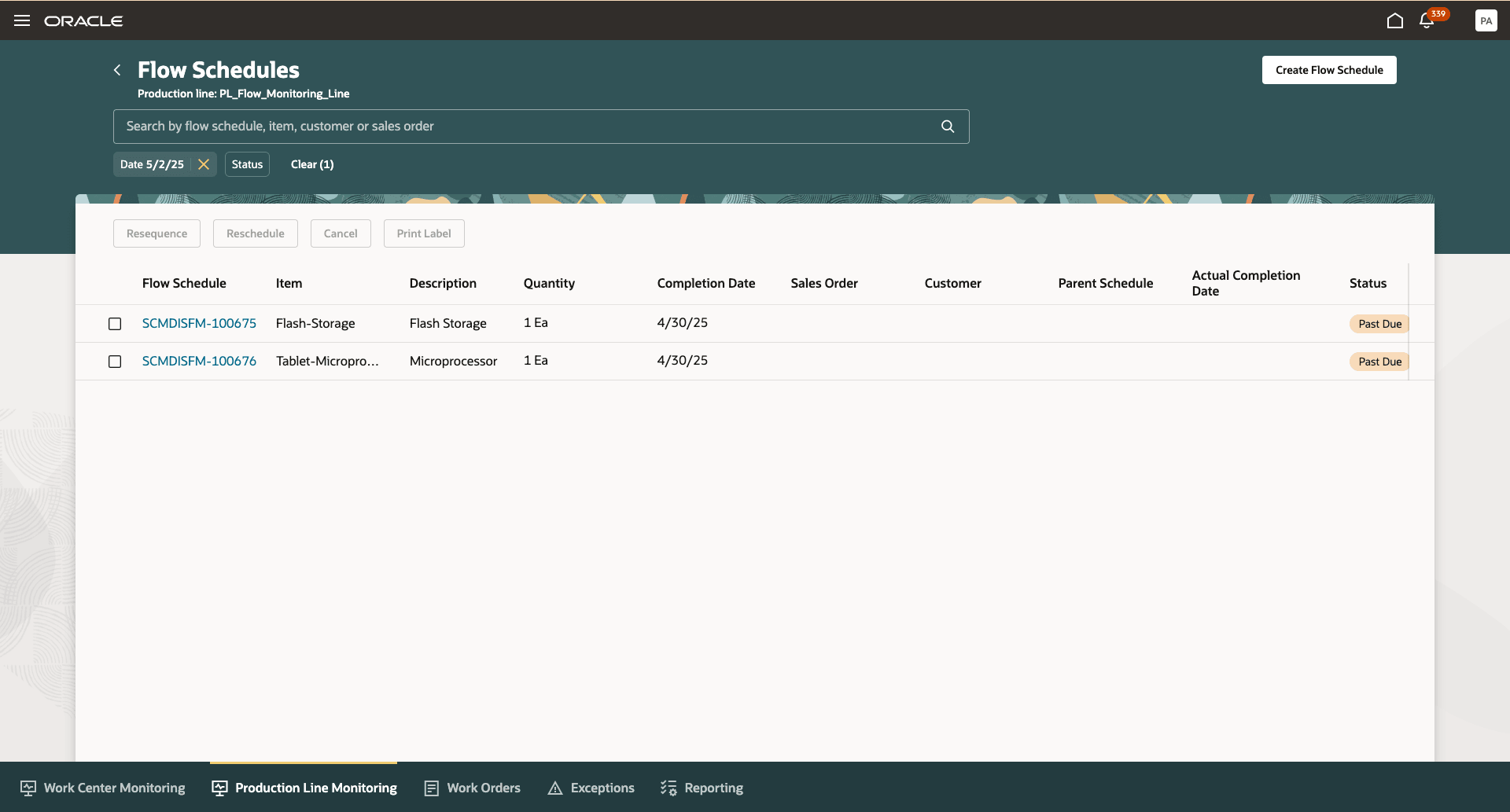Click the Microprocessor description cell
This screenshot has width=1510, height=812.
pyautogui.click(x=454, y=361)
